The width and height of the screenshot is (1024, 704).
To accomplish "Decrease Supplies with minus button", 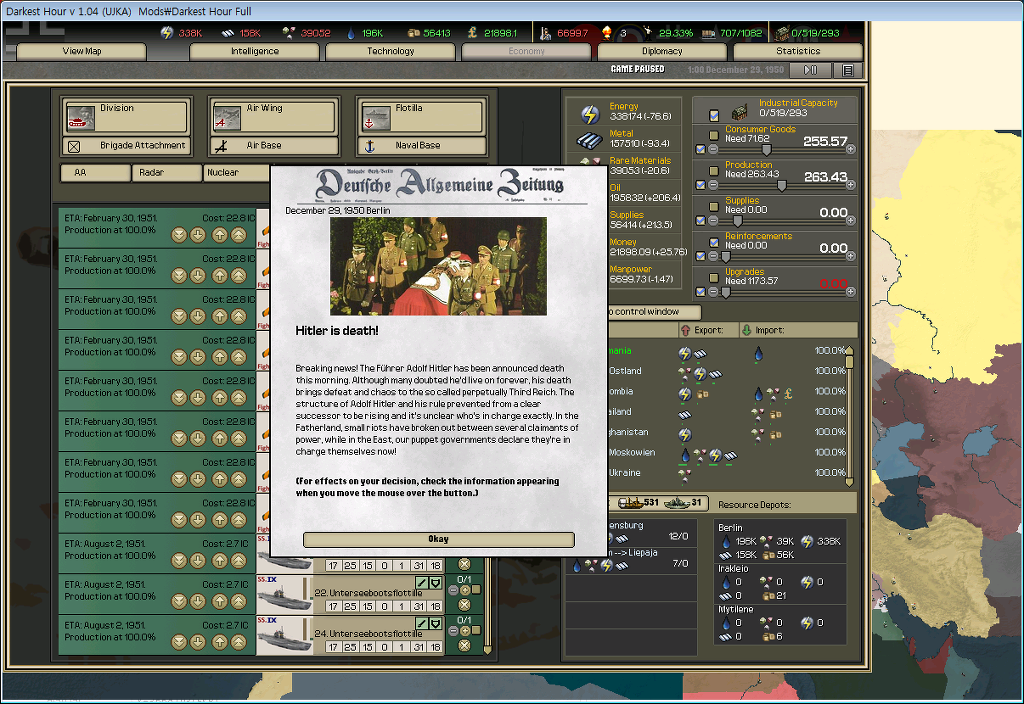I will click(713, 221).
